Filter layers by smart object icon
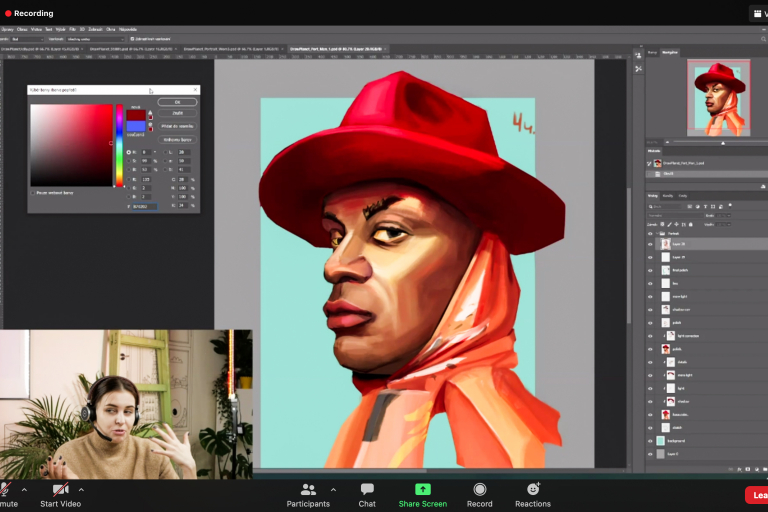768x512 pixels. pyautogui.click(x=721, y=207)
